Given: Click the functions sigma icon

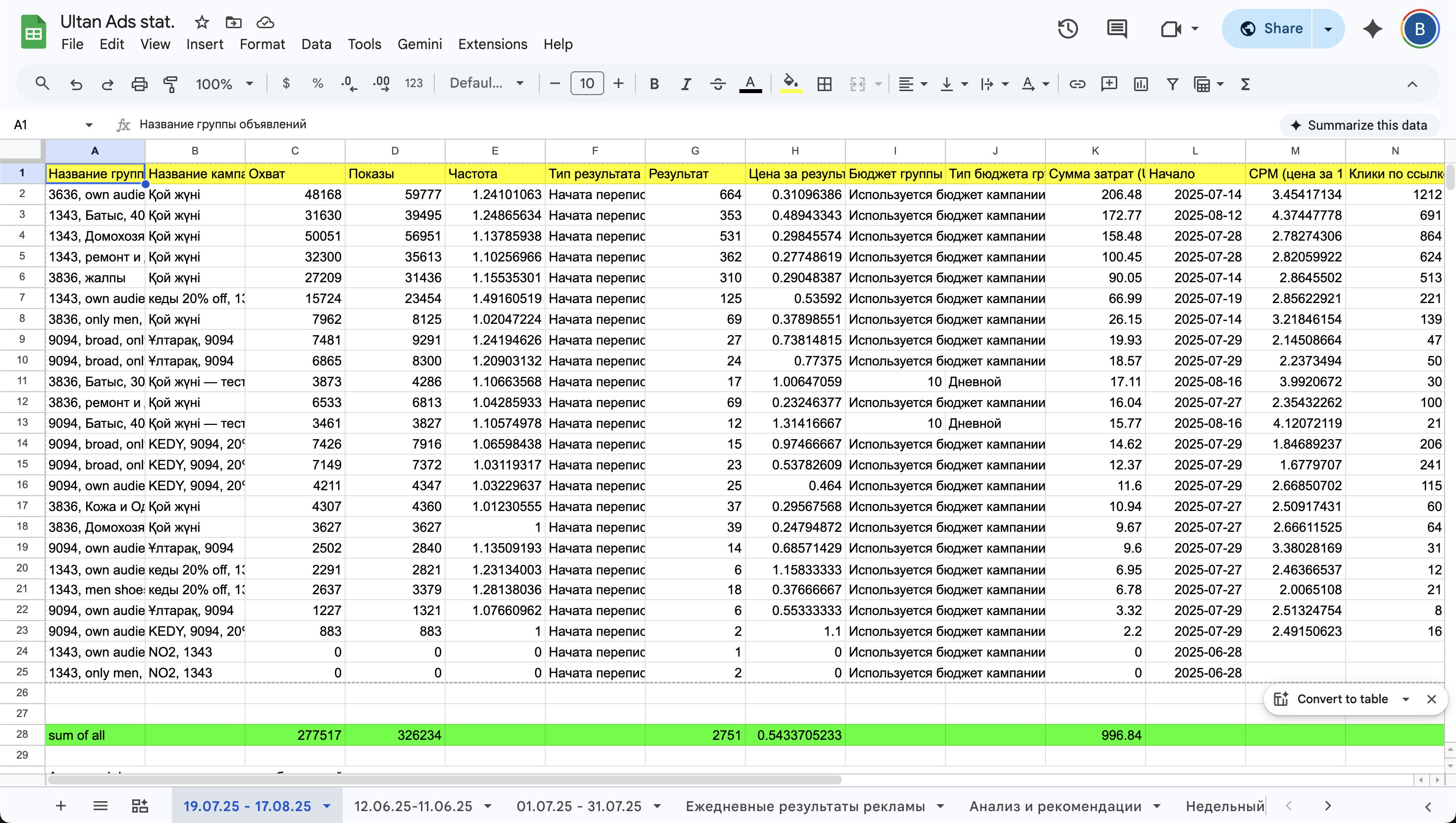Looking at the screenshot, I should click(x=1245, y=84).
